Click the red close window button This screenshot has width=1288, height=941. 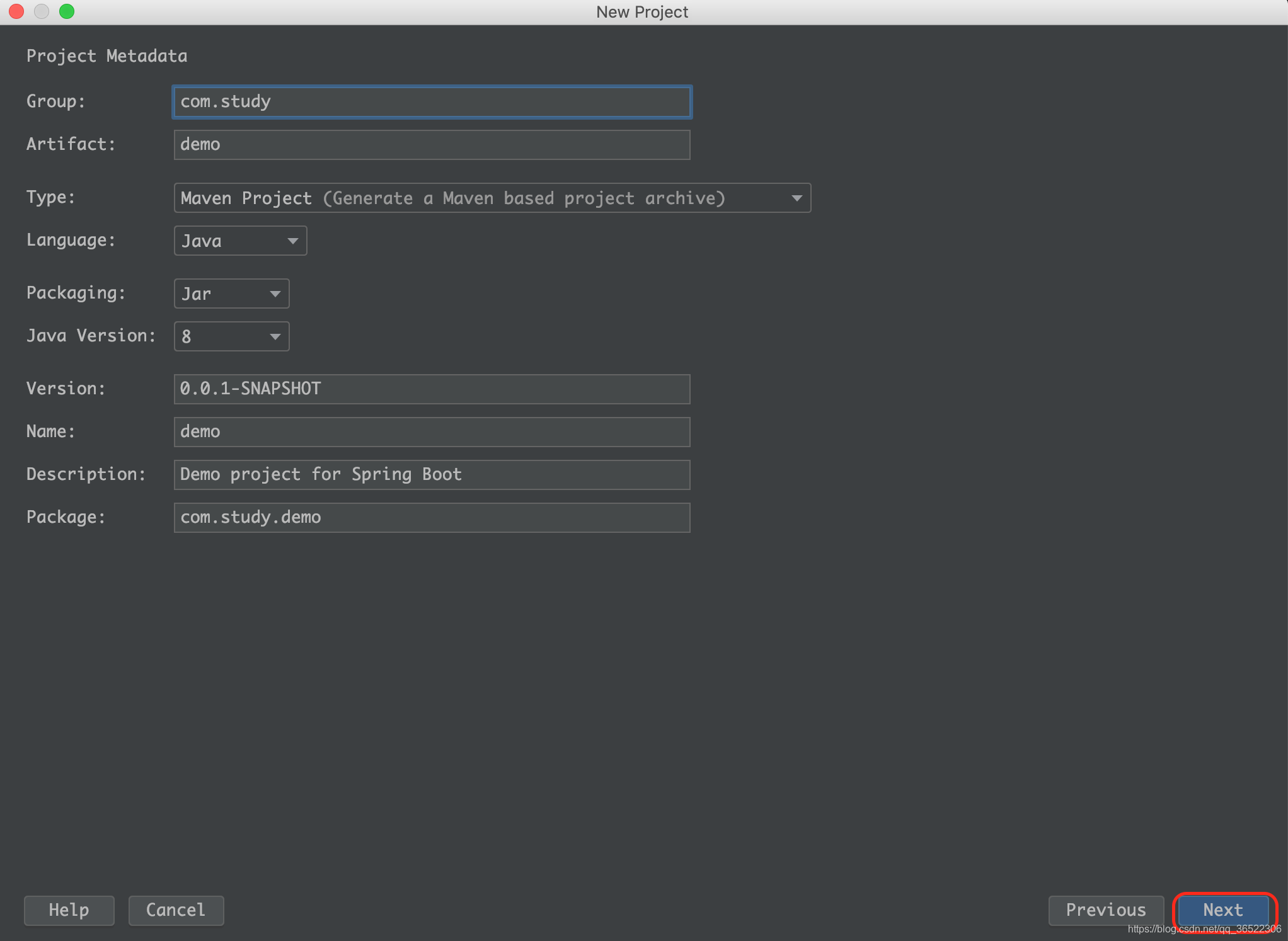(x=16, y=11)
